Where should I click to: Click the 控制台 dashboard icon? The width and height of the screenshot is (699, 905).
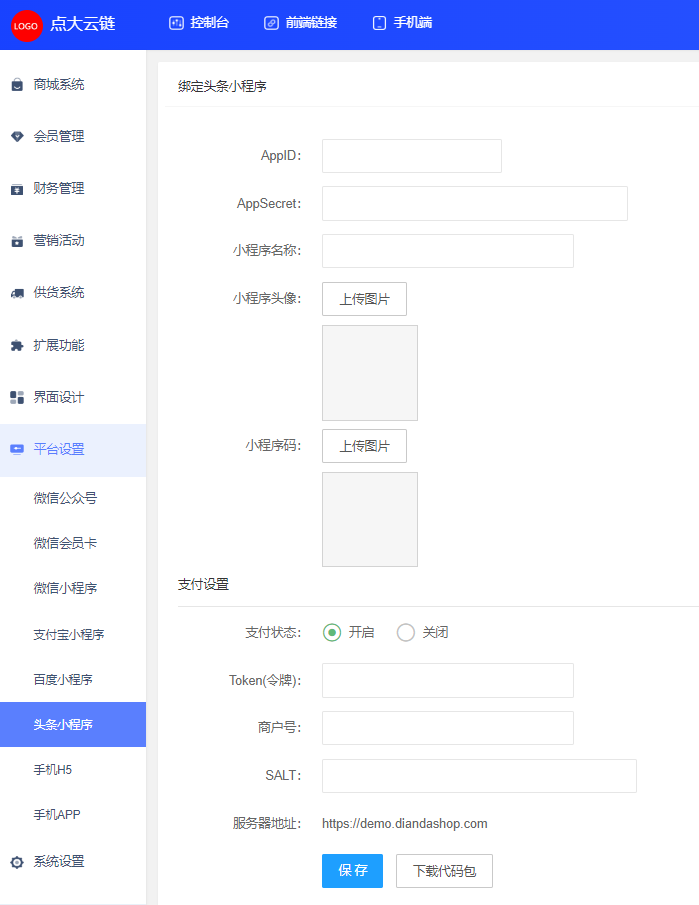point(176,23)
